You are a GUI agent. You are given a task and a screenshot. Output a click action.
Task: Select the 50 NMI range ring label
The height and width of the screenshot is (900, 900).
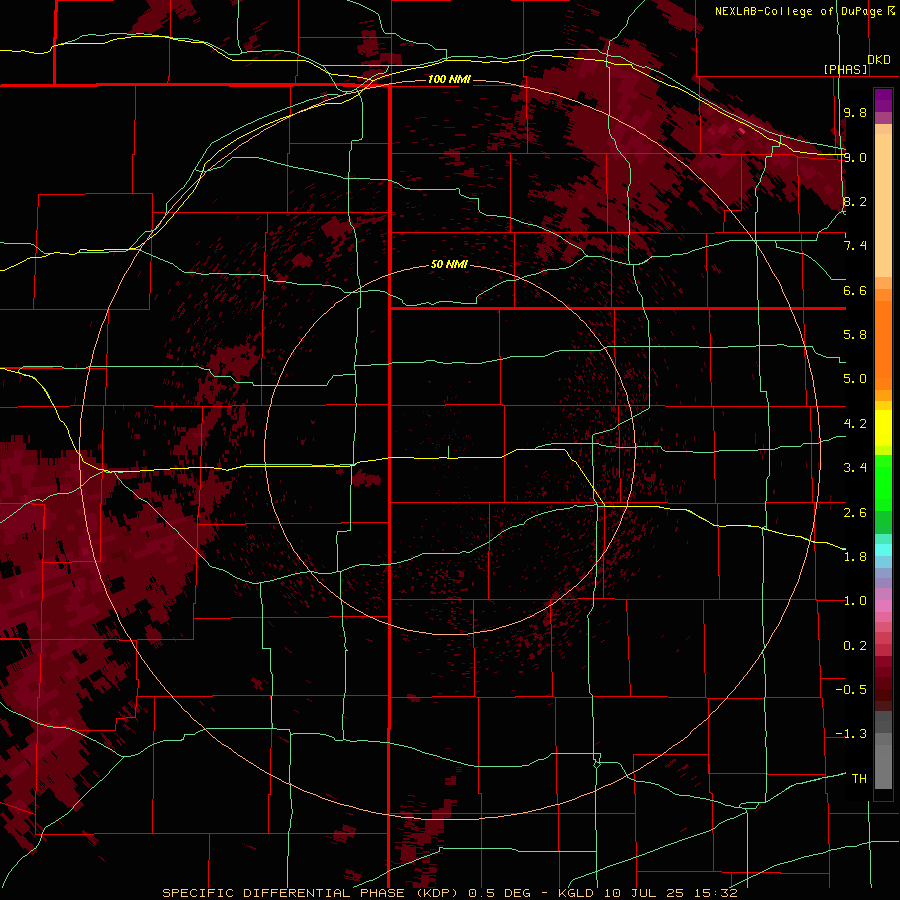click(449, 264)
